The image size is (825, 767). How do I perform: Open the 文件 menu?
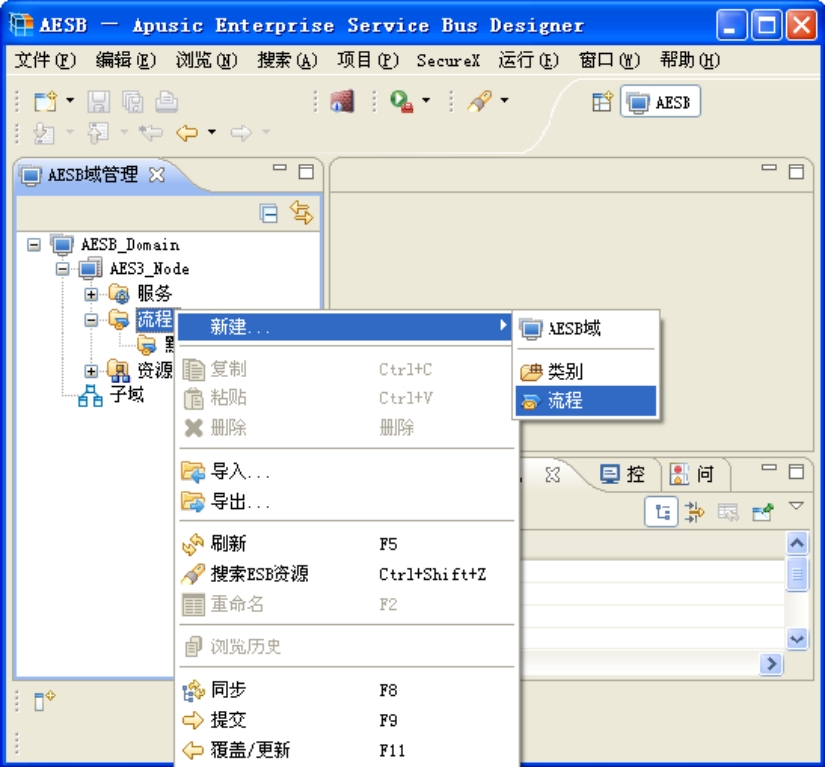pos(45,60)
